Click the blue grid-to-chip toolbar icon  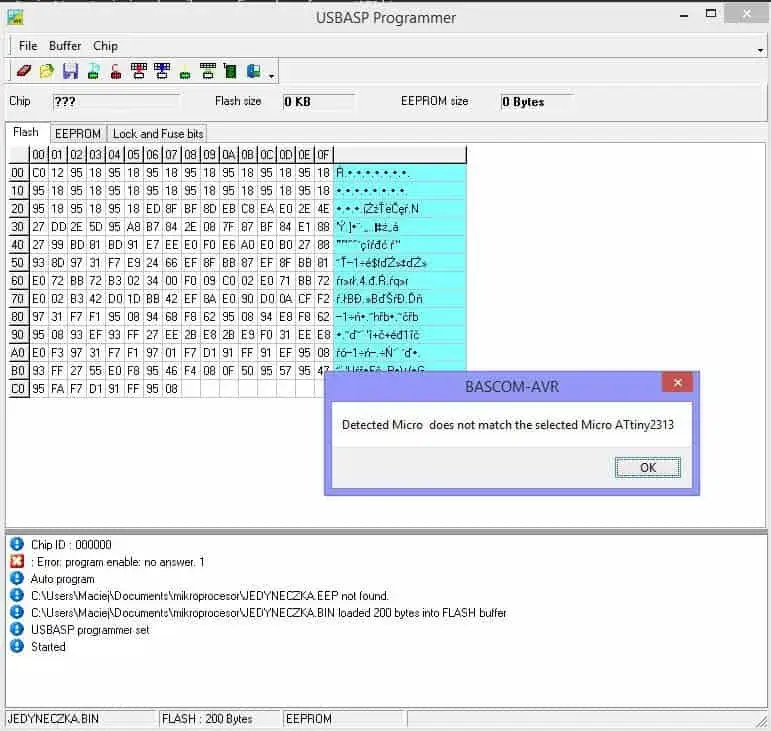click(x=162, y=71)
